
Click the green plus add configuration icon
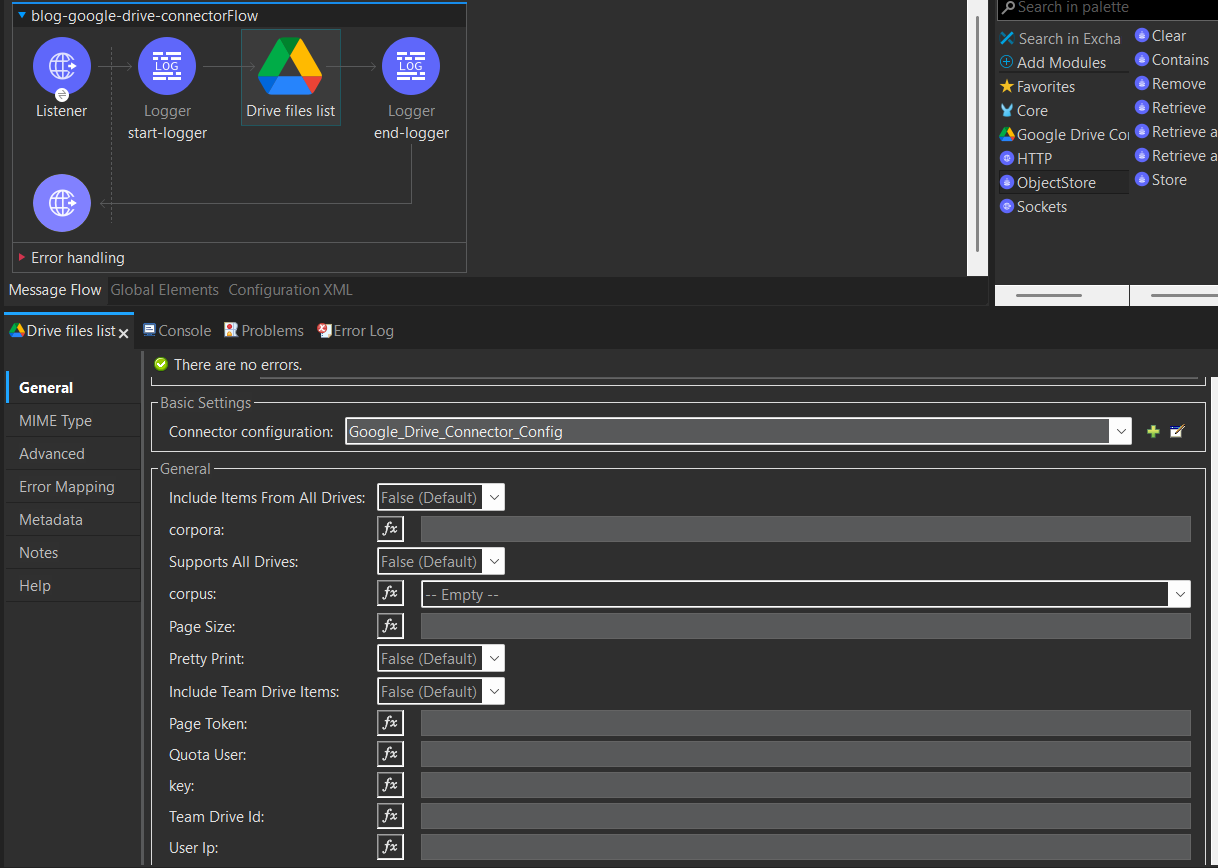(1153, 432)
